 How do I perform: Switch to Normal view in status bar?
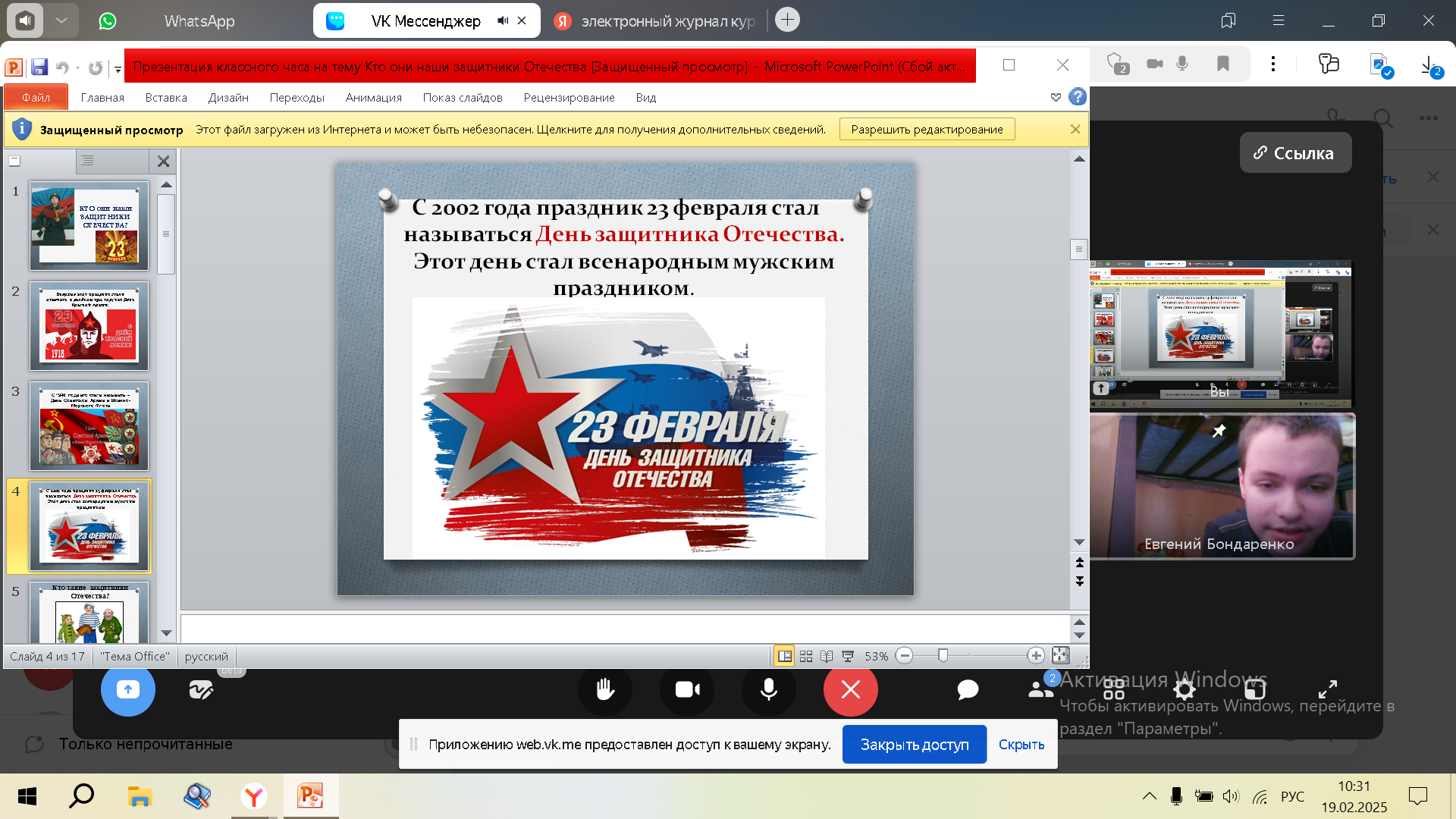[x=785, y=656]
